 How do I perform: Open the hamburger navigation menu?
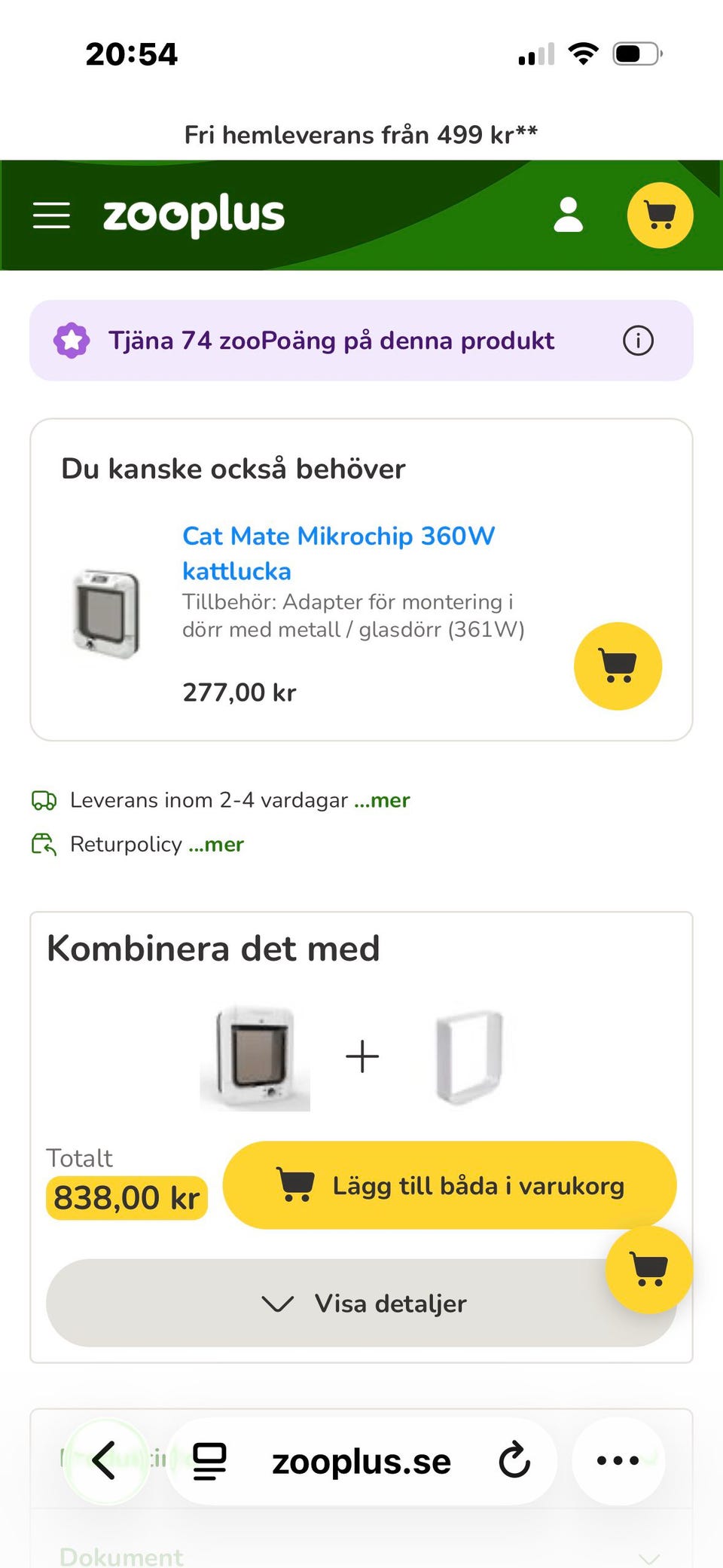point(51,215)
